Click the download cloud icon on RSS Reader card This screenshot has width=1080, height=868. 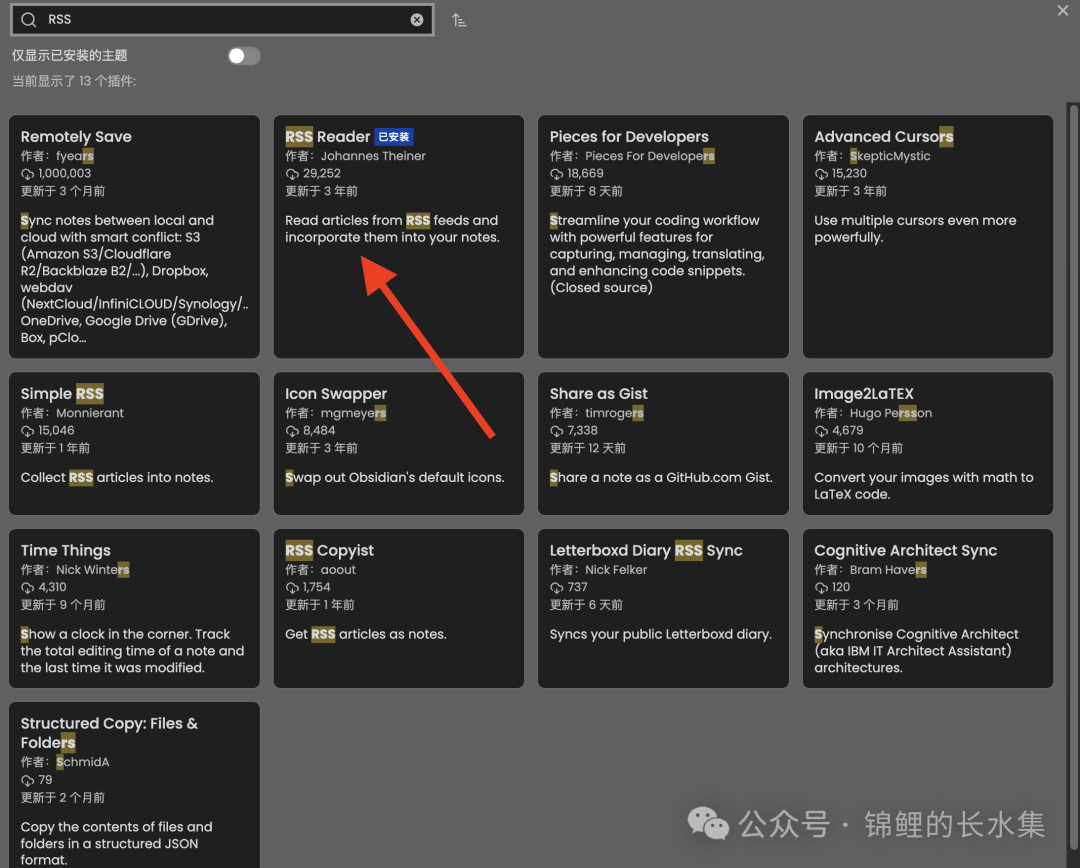tap(291, 173)
